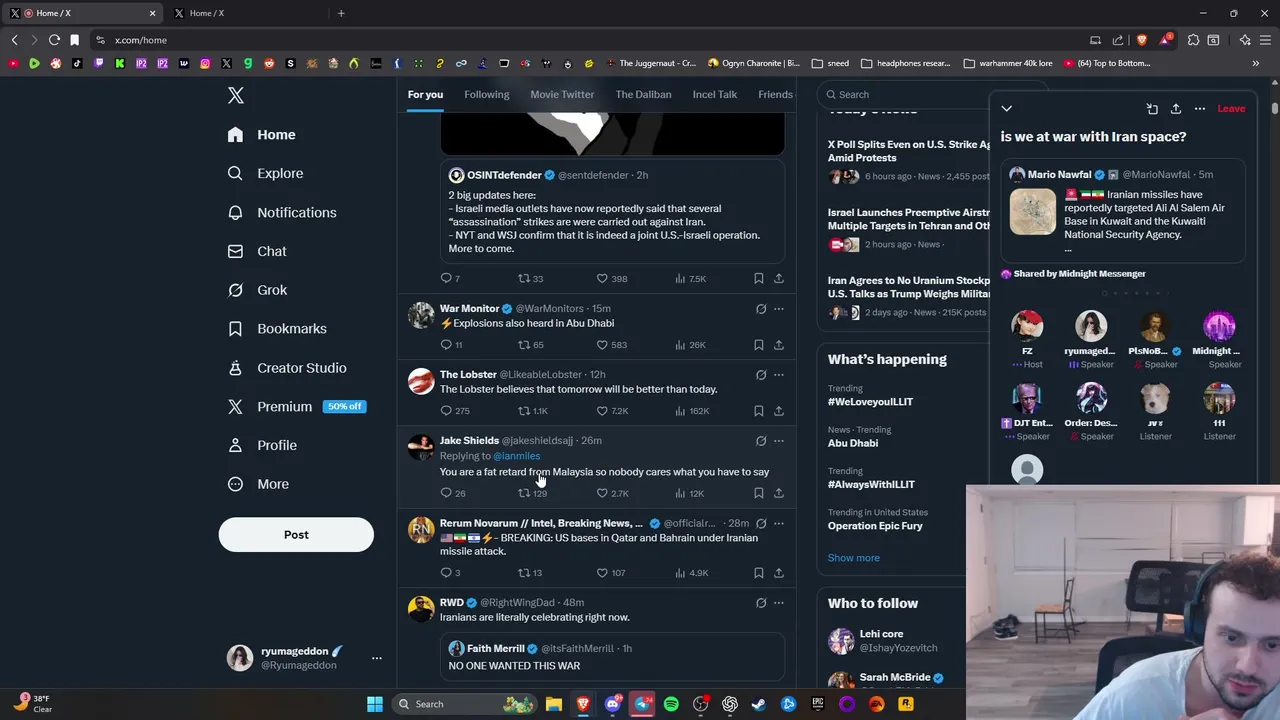Share the War Monitor post

click(779, 345)
